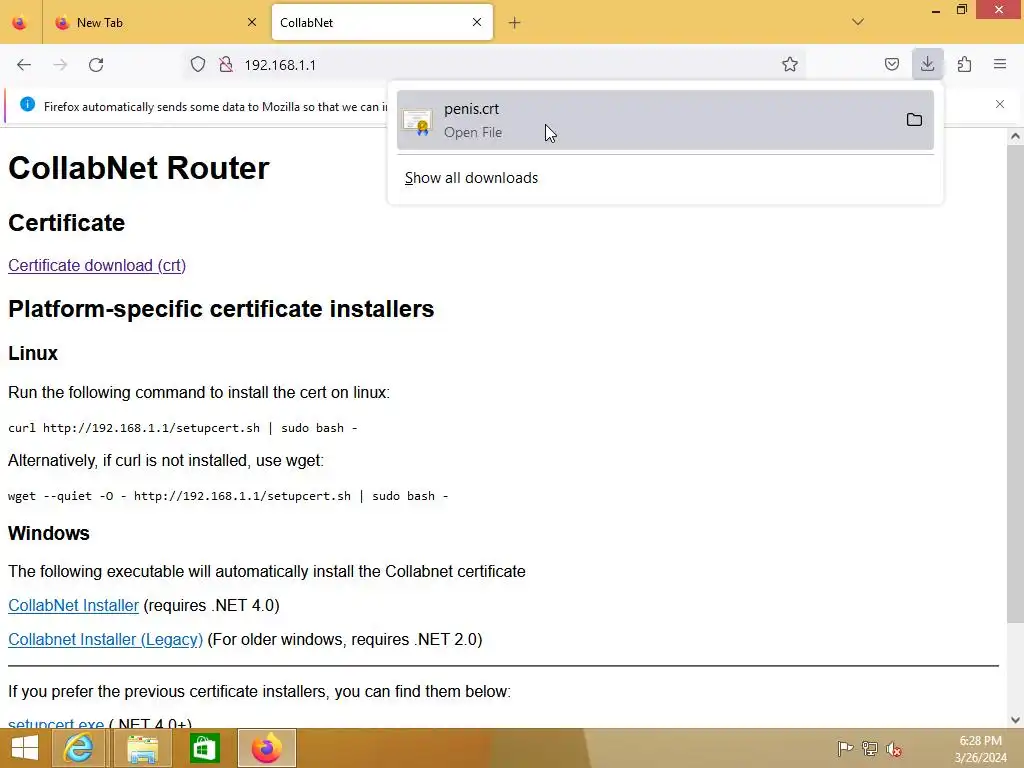Click the Firefox taskbar icon
This screenshot has height=768, width=1024.
[x=266, y=748]
